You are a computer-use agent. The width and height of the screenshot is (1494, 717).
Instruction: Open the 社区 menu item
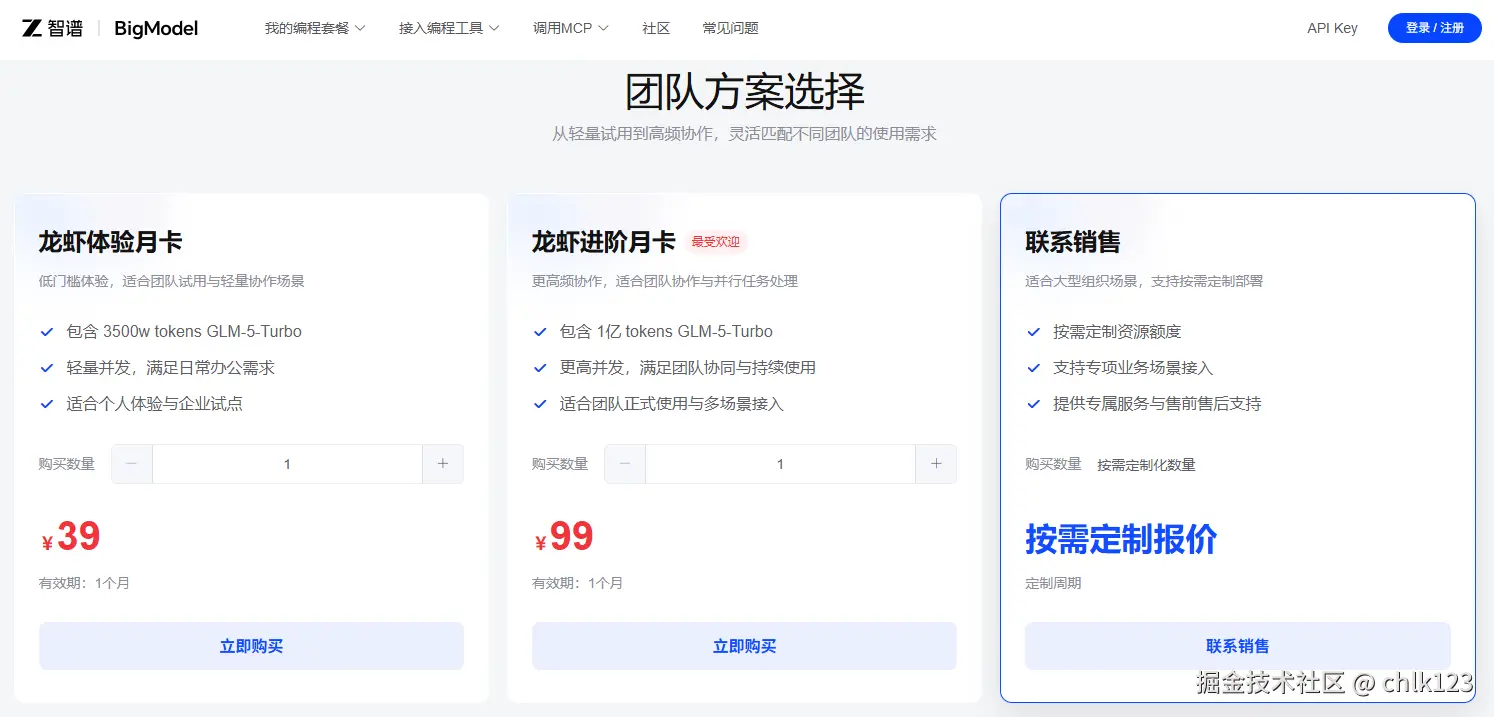[x=656, y=28]
